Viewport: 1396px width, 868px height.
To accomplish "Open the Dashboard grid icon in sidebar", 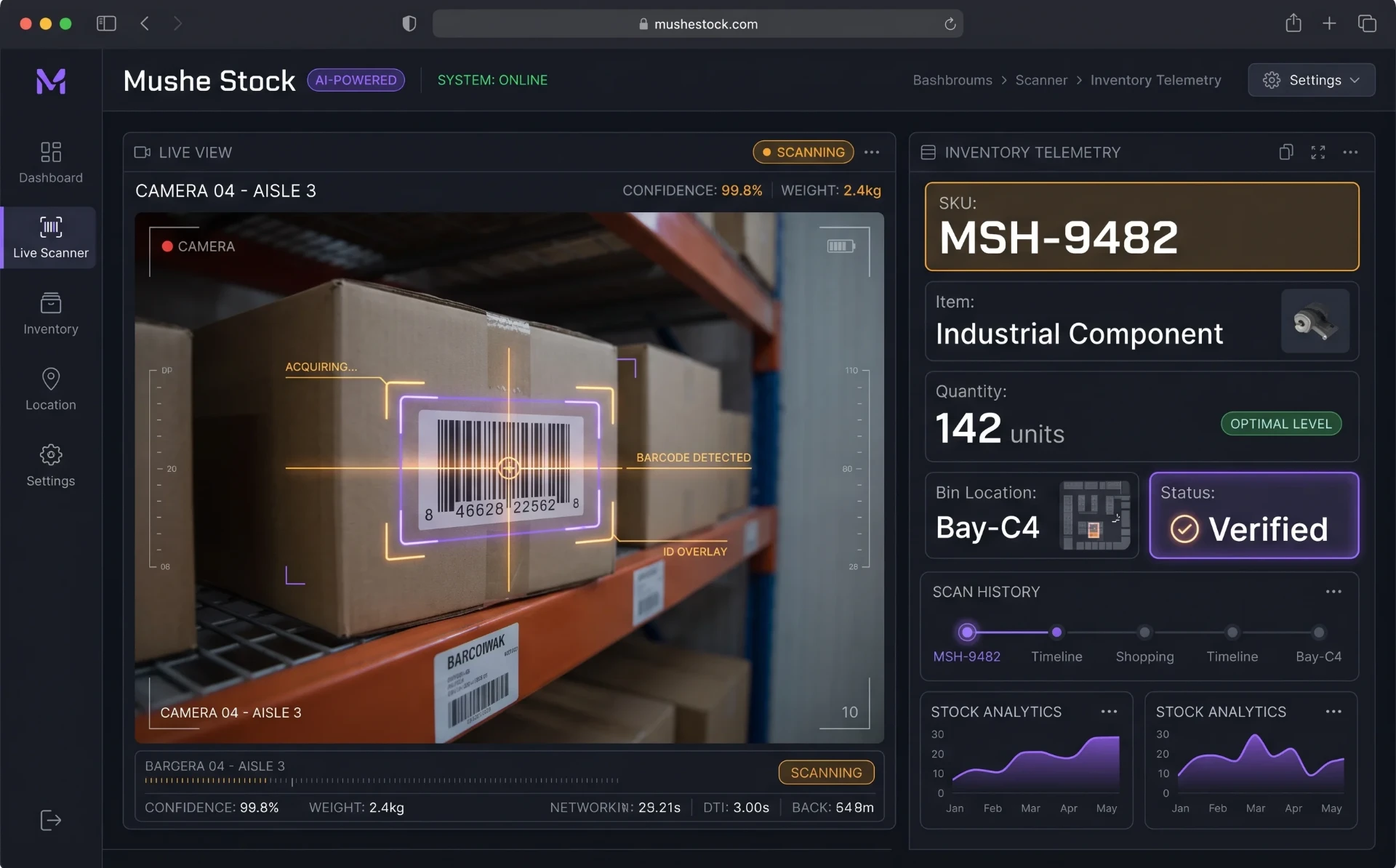I will (x=51, y=152).
